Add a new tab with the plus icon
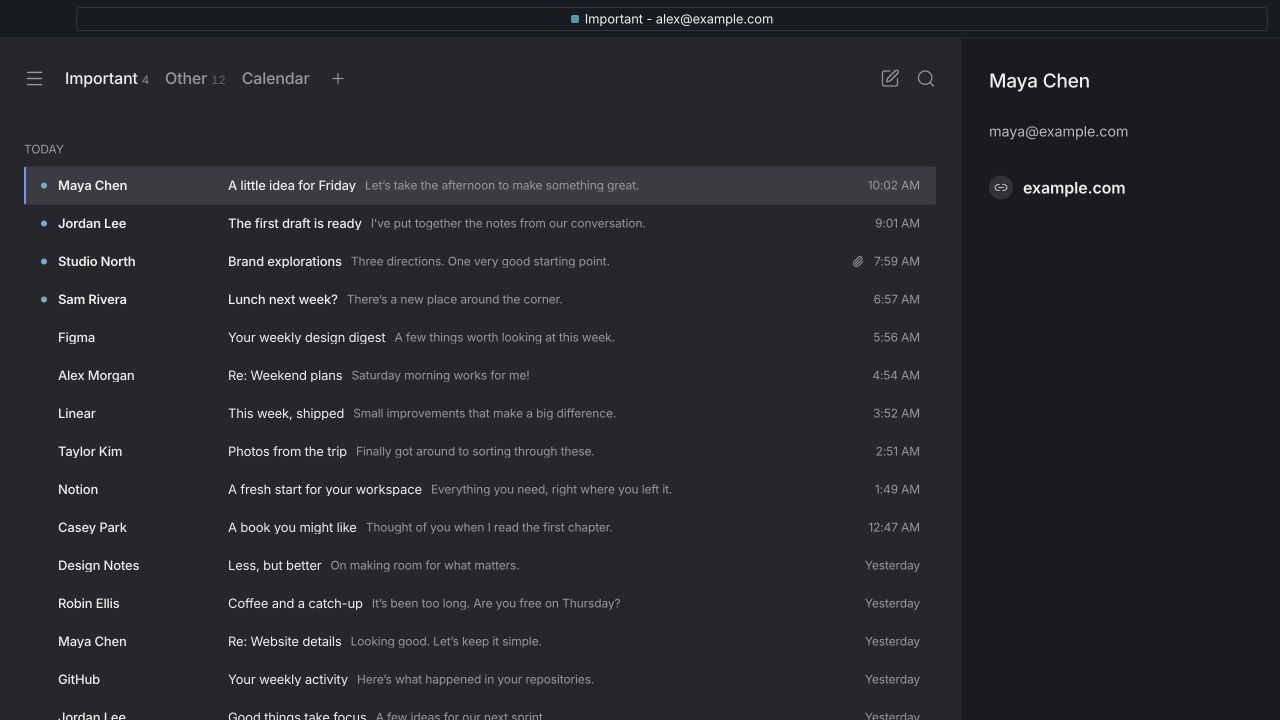Image resolution: width=1280 pixels, height=720 pixels. tap(338, 78)
